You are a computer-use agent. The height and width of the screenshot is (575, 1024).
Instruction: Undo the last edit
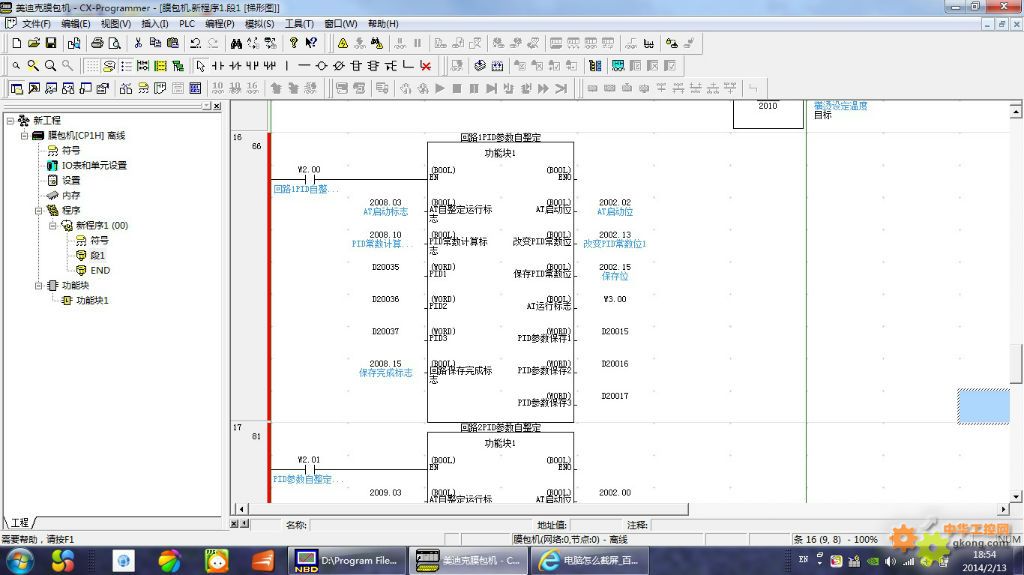[x=195, y=43]
